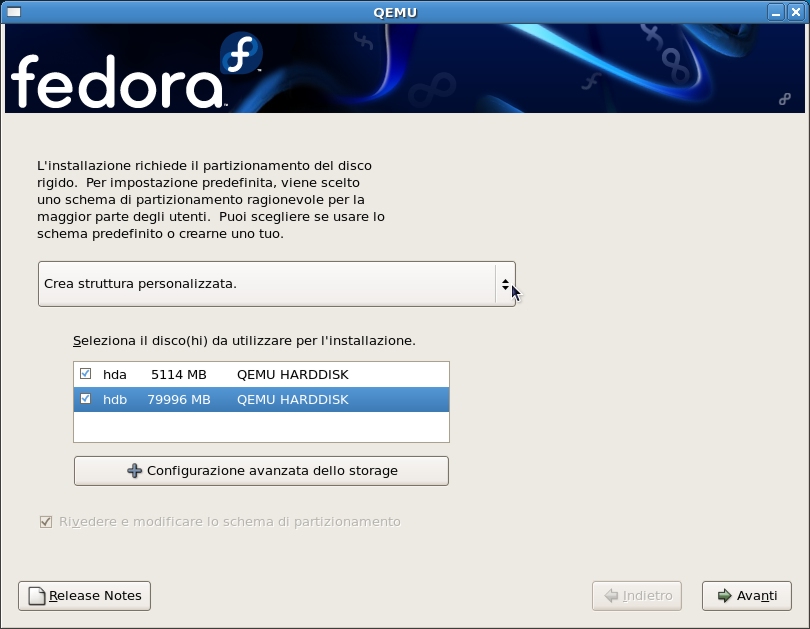Screen dimensions: 810x629
Task: Click the 'Crea struttura personalizzata.' combo box text
Action: [x=140, y=284]
